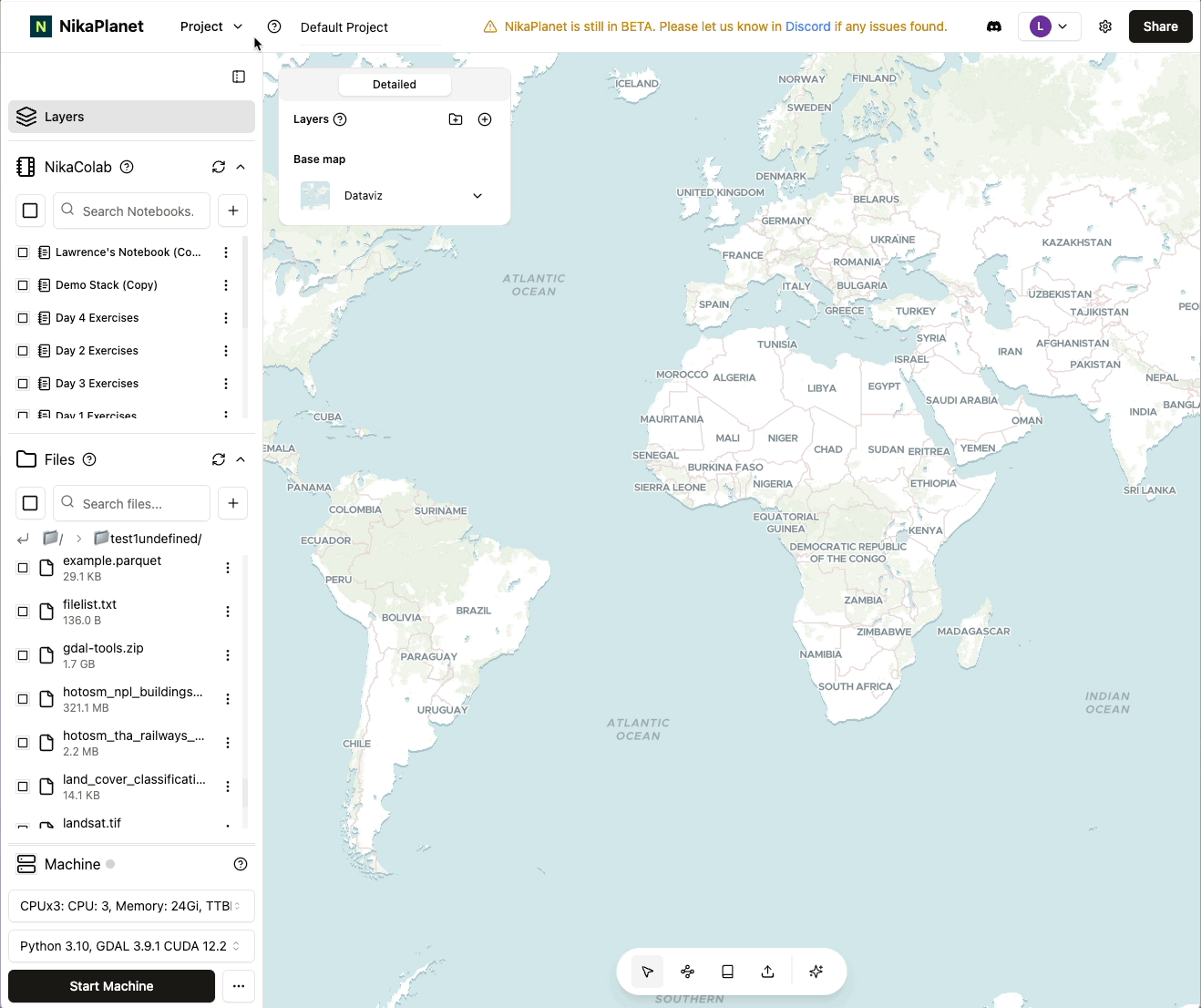Viewport: 1201px width, 1008px height.
Task: Collapse the Files section
Action: [x=241, y=459]
